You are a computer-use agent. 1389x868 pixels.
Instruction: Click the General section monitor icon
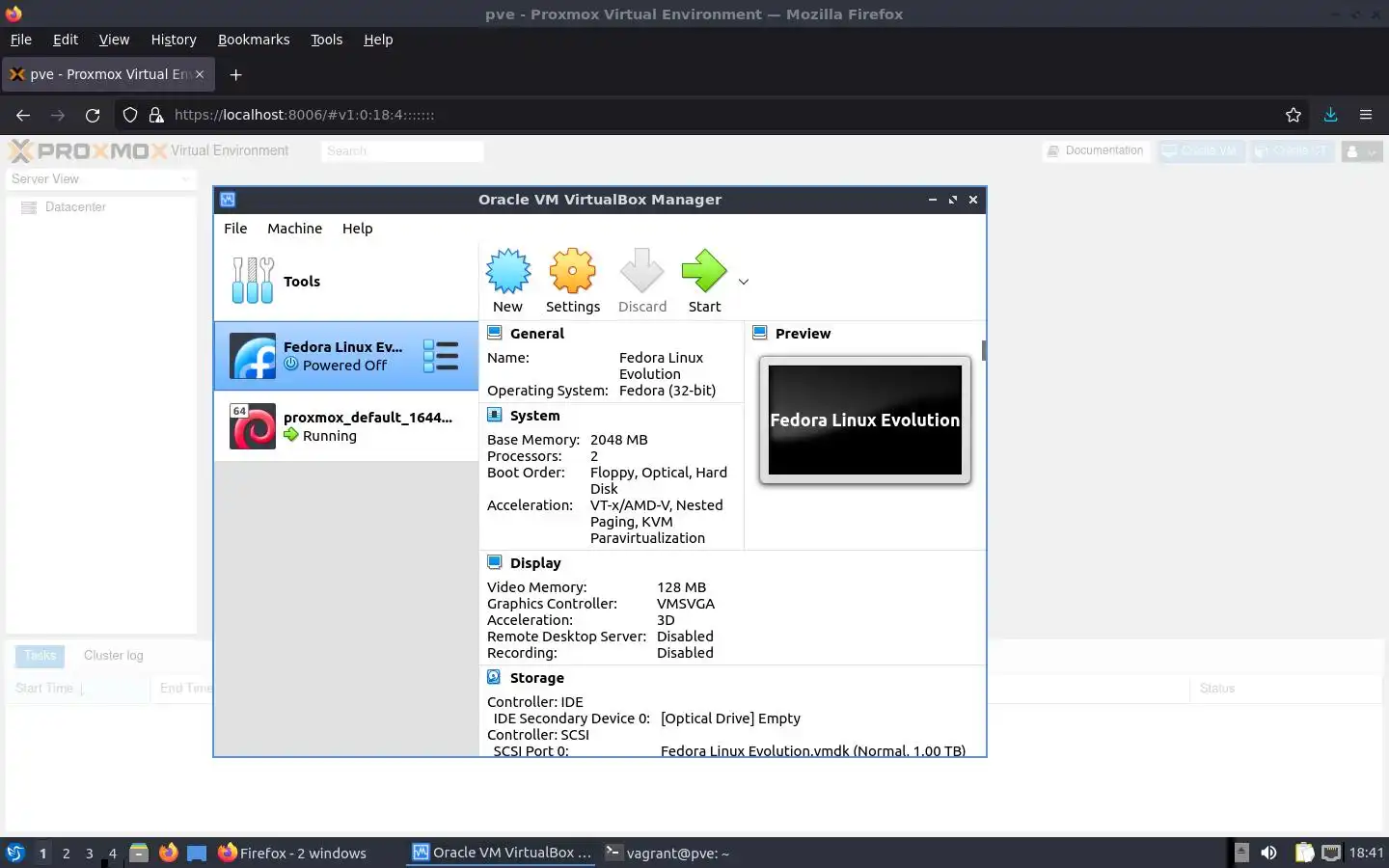click(495, 333)
